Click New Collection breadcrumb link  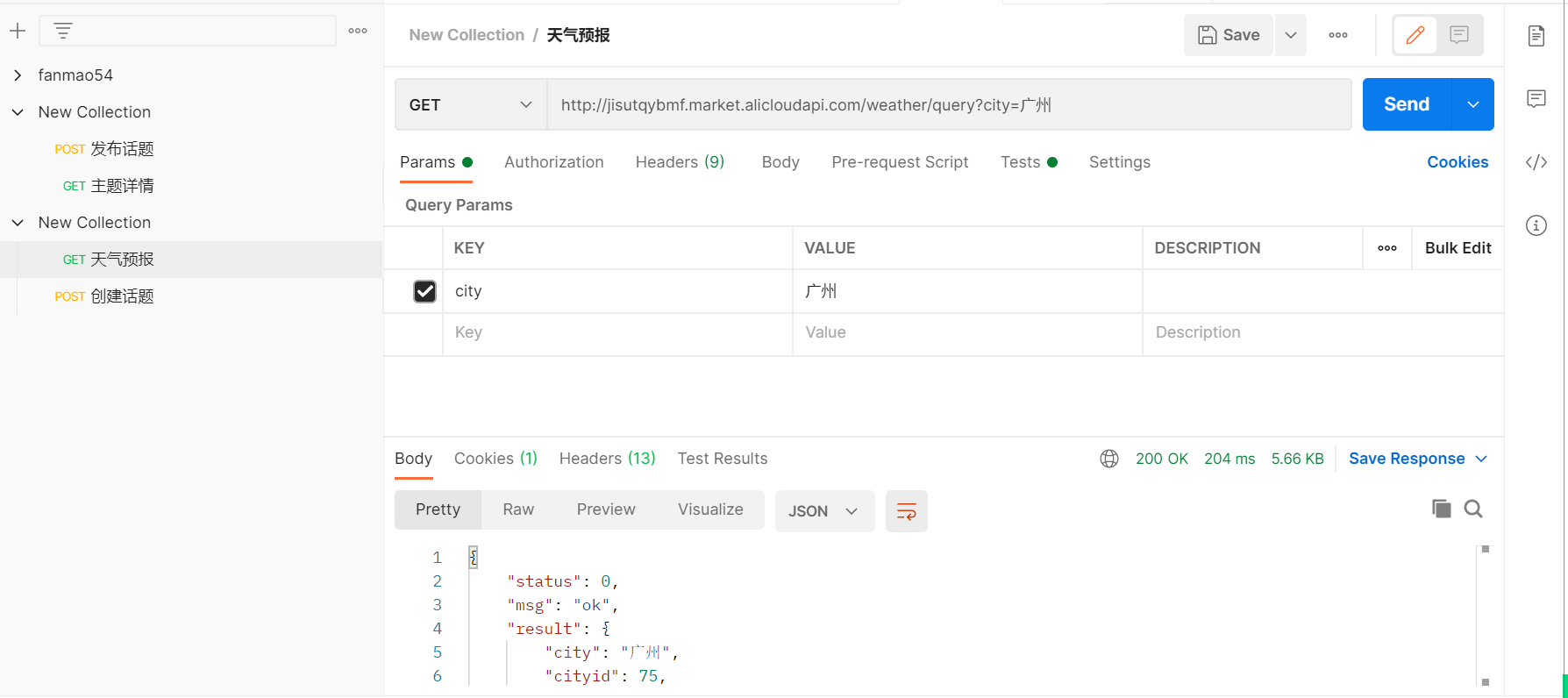[467, 35]
